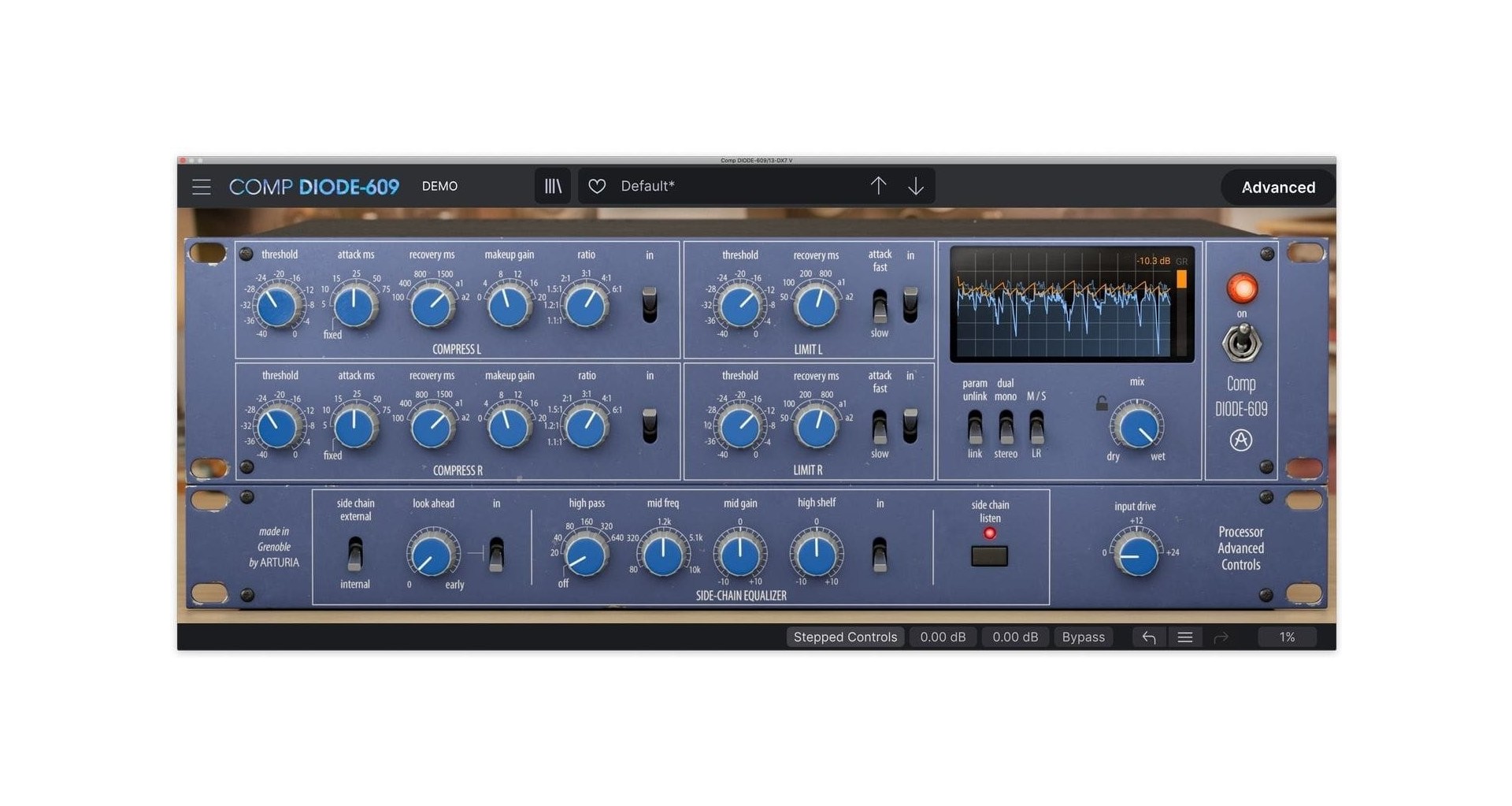The image size is (1512, 806).
Task: Click the undo arrow in status bar
Action: coord(1149,637)
